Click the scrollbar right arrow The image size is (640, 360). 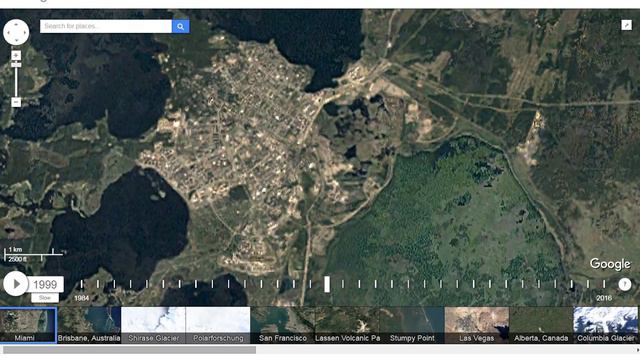coord(637,350)
